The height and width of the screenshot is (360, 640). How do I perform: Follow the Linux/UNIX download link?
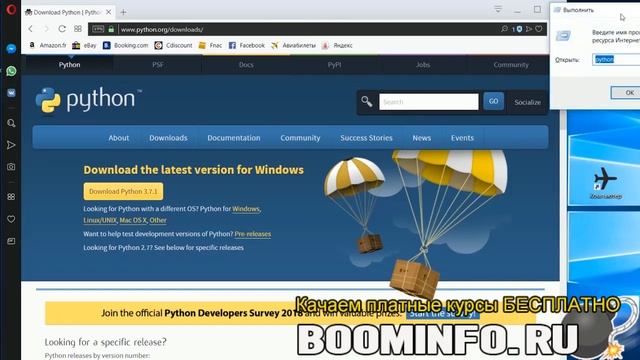tap(100, 220)
